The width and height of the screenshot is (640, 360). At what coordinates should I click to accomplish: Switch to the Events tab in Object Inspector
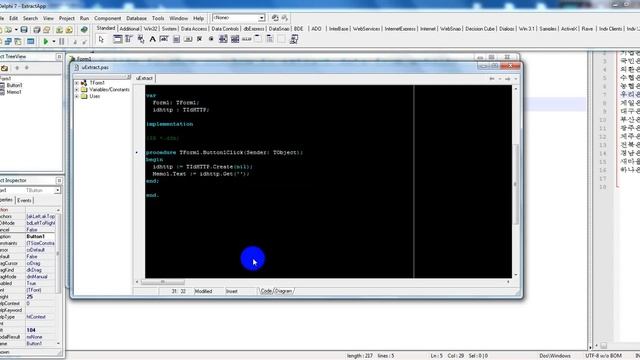(24, 200)
